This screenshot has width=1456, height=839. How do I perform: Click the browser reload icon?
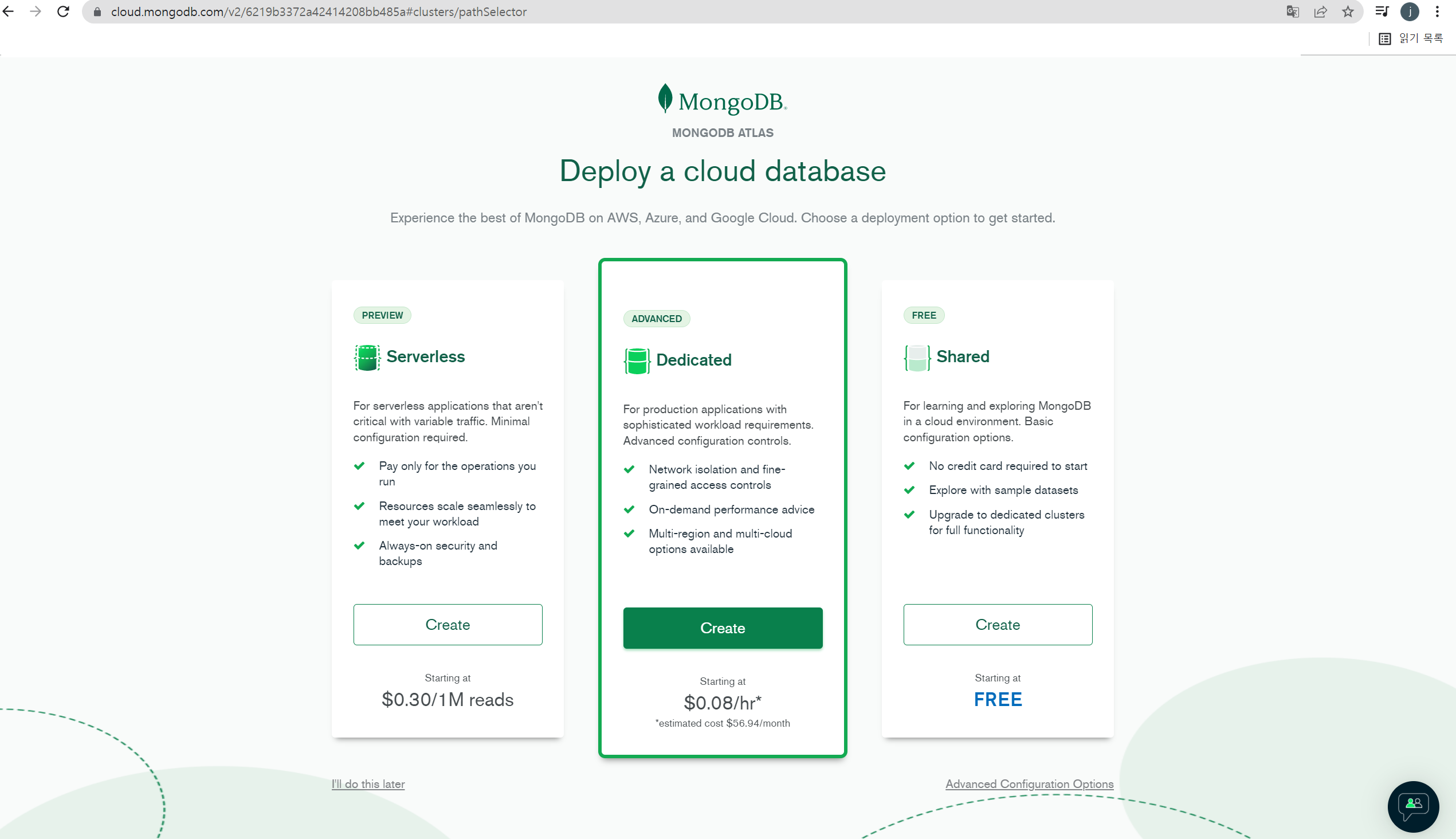coord(64,11)
